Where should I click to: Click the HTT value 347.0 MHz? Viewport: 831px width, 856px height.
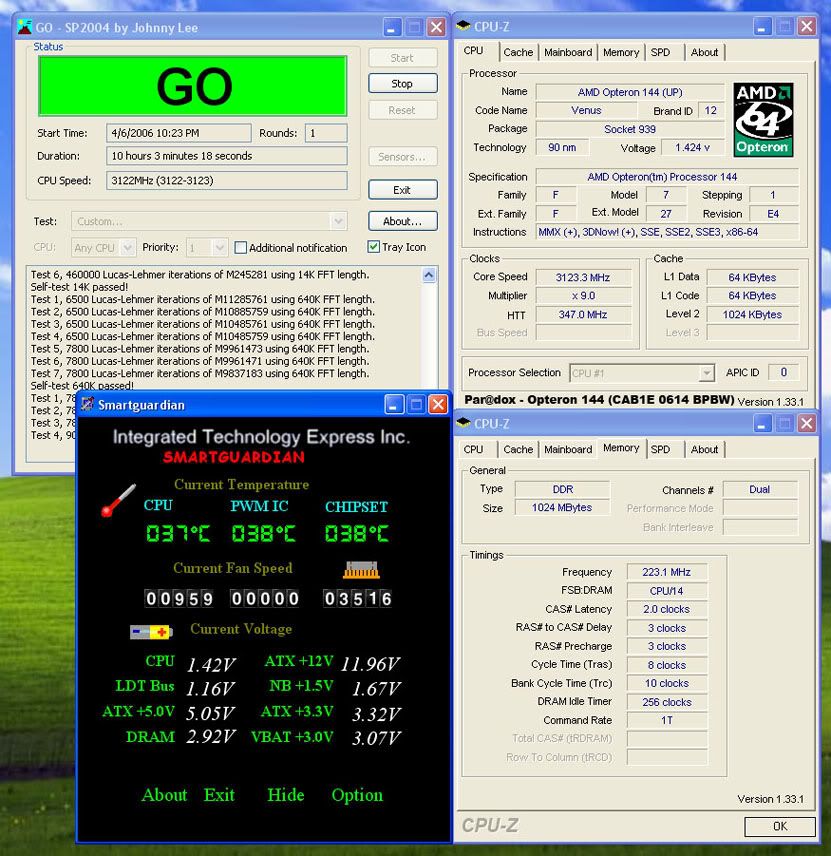coord(583,314)
